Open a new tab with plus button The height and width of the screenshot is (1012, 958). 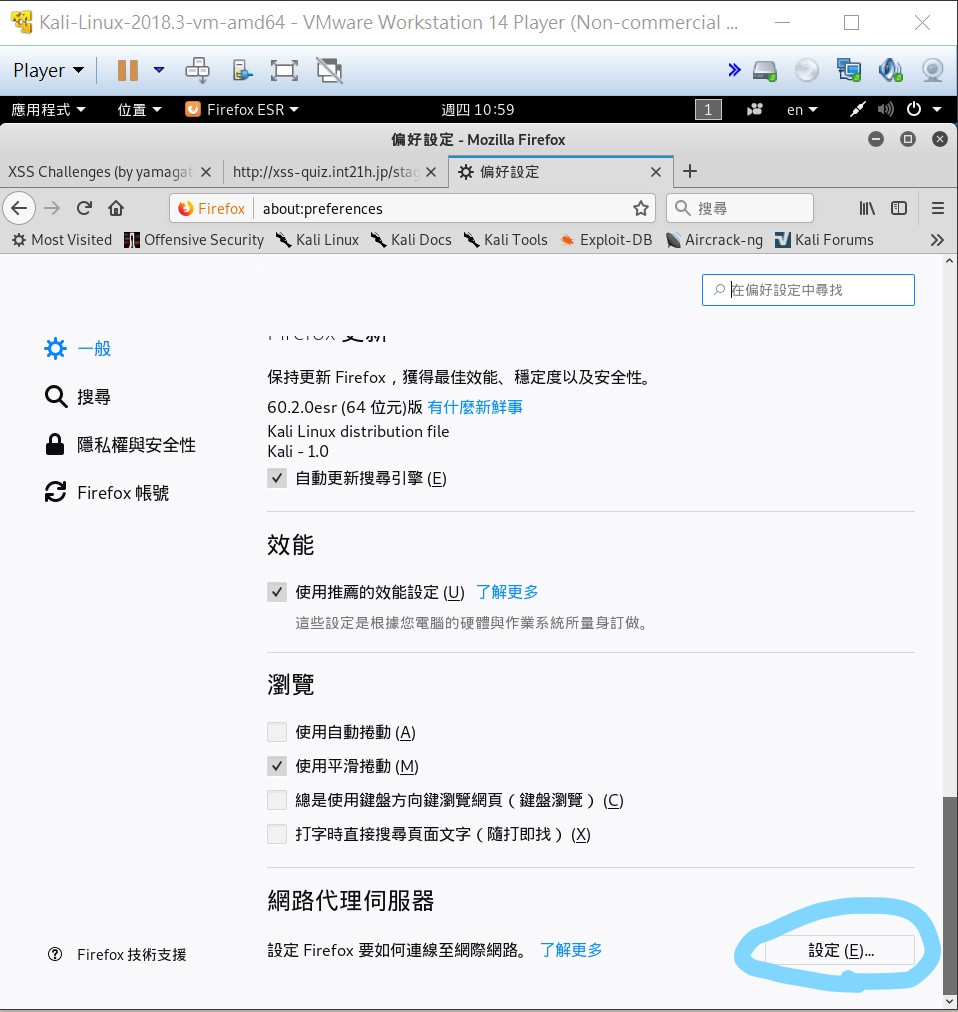pyautogui.click(x=689, y=171)
